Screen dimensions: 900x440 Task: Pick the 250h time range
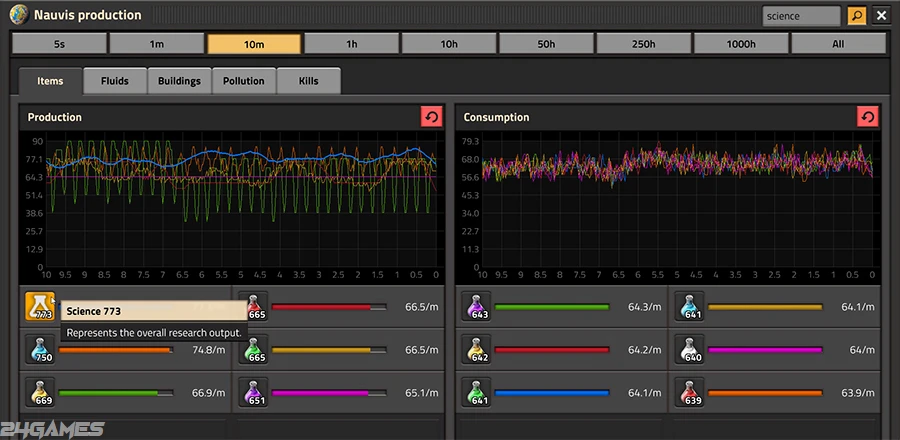643,44
